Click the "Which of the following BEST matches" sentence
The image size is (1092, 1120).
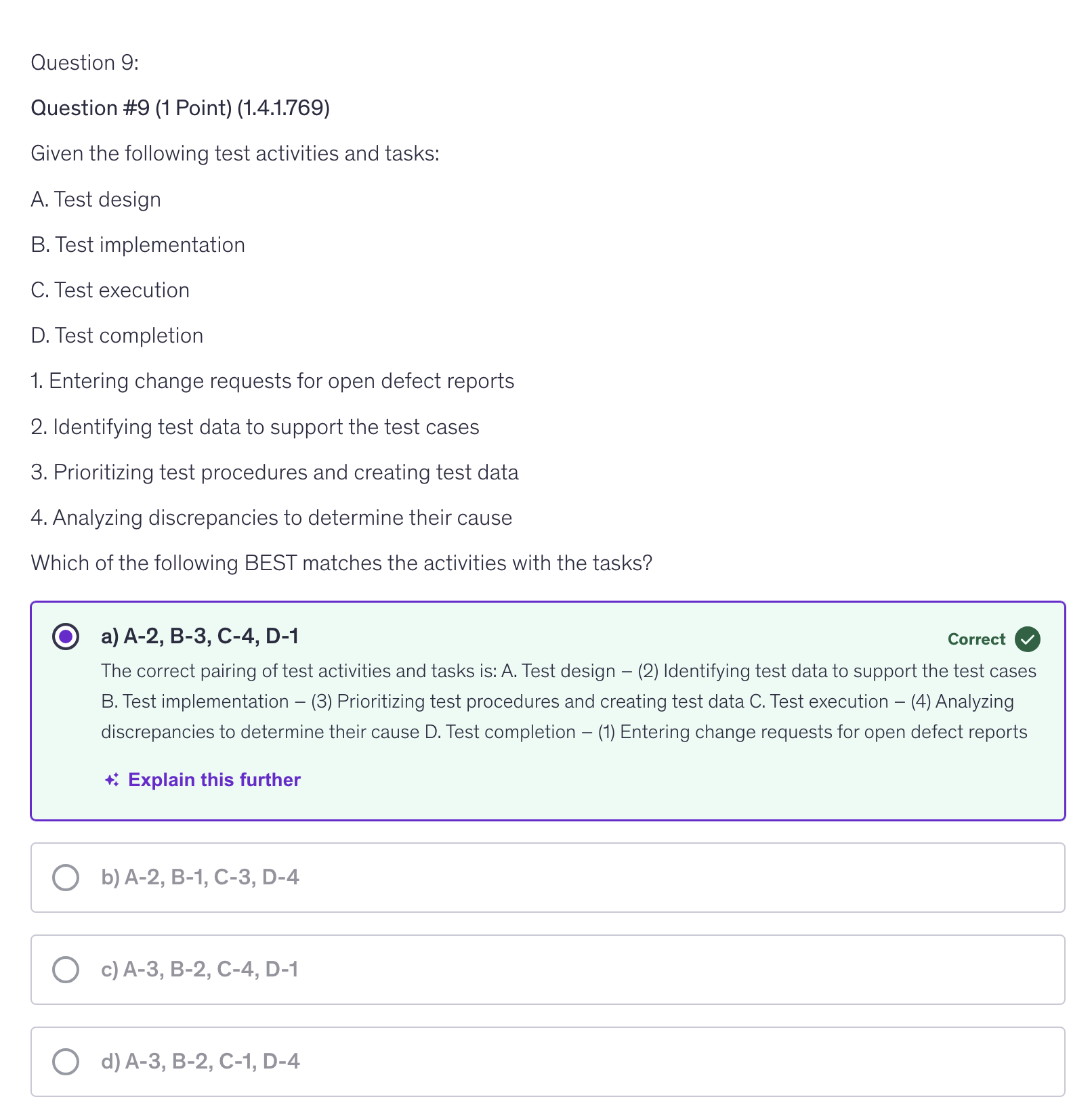[341, 563]
